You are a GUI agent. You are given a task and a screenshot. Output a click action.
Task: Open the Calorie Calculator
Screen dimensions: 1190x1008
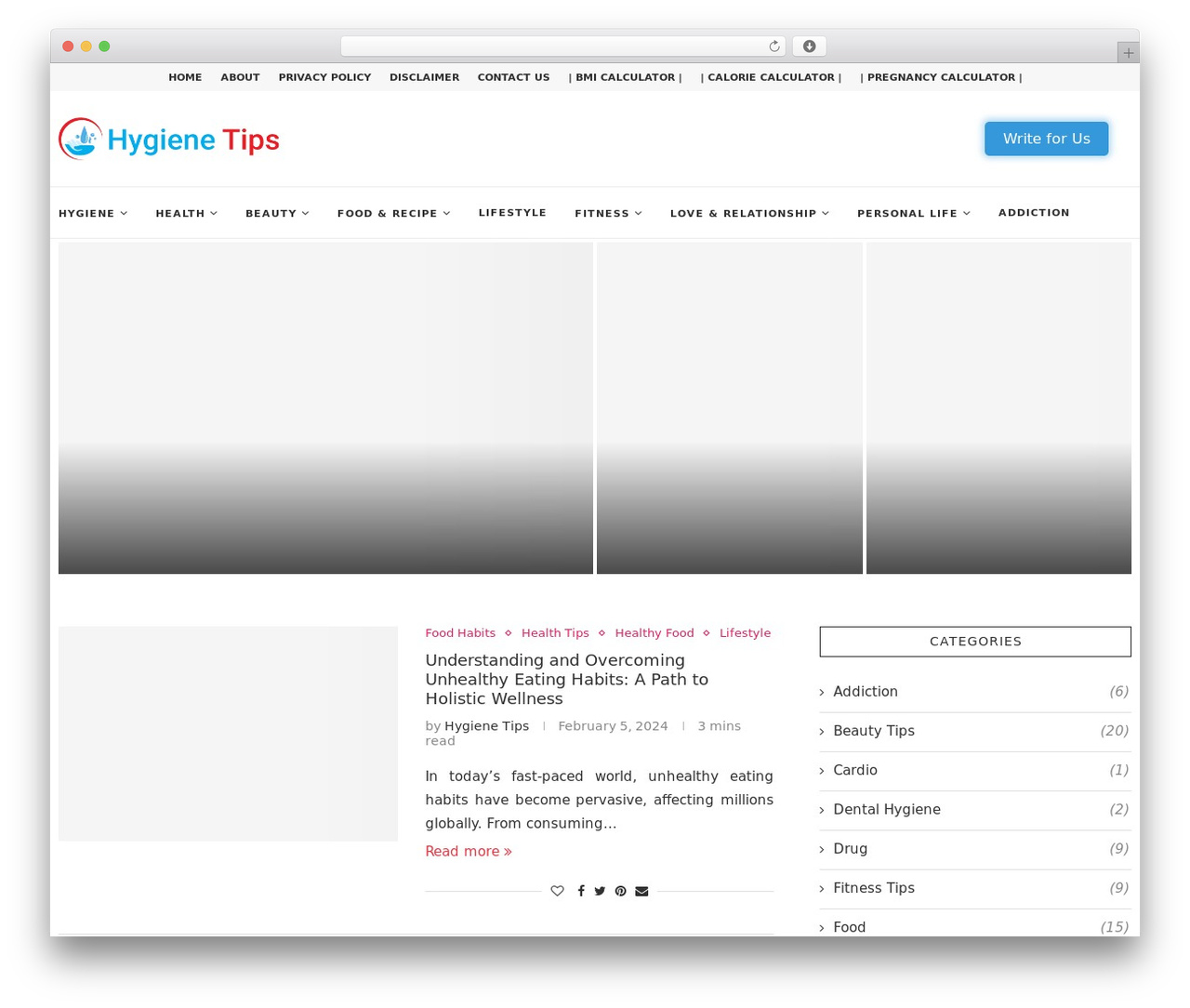tap(771, 77)
